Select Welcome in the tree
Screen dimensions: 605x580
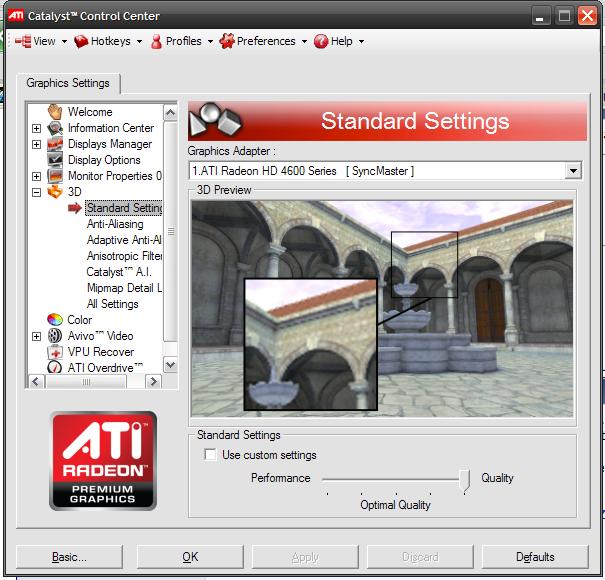(90, 112)
